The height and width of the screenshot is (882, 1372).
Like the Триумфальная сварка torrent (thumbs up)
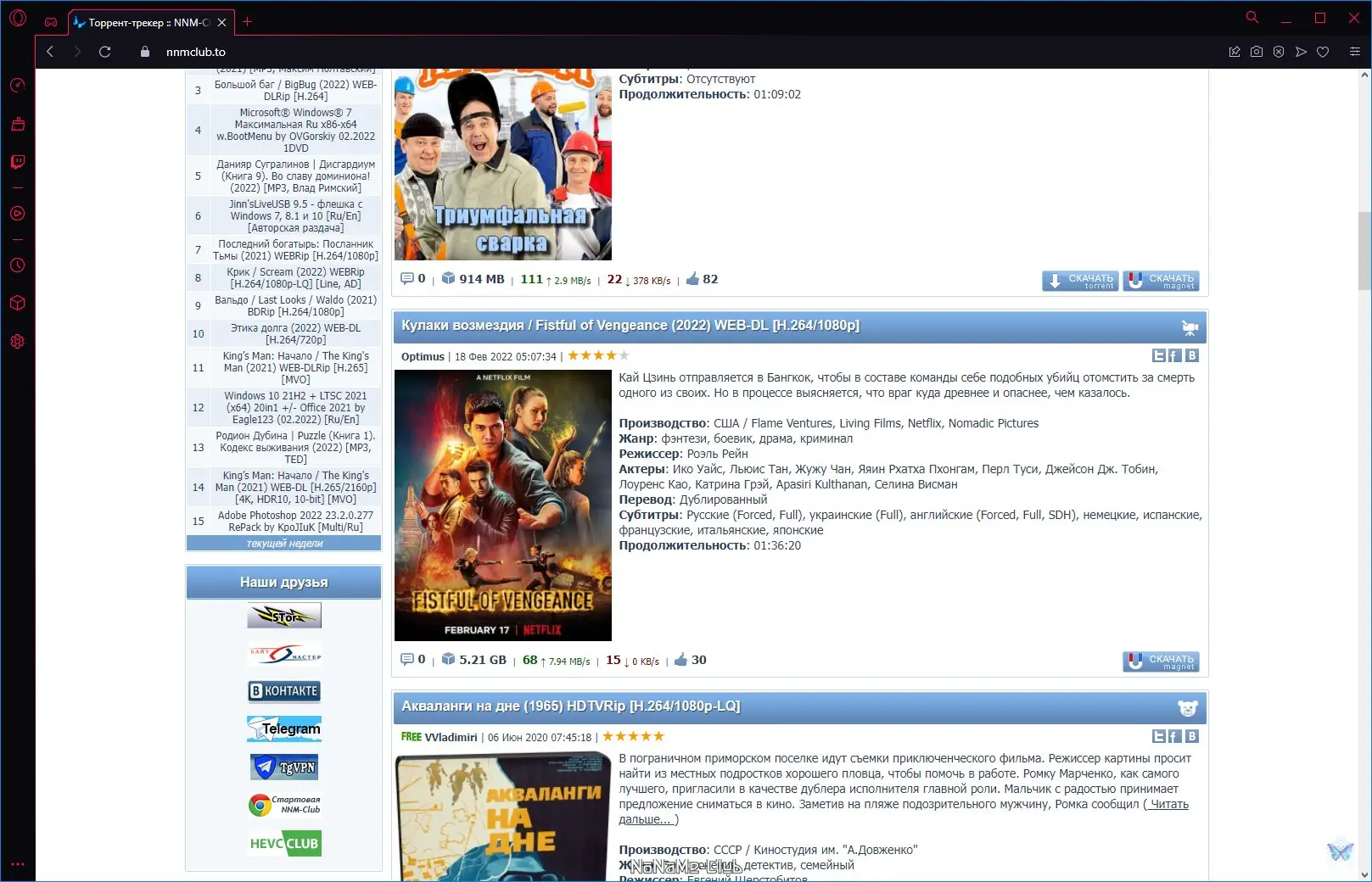692,279
